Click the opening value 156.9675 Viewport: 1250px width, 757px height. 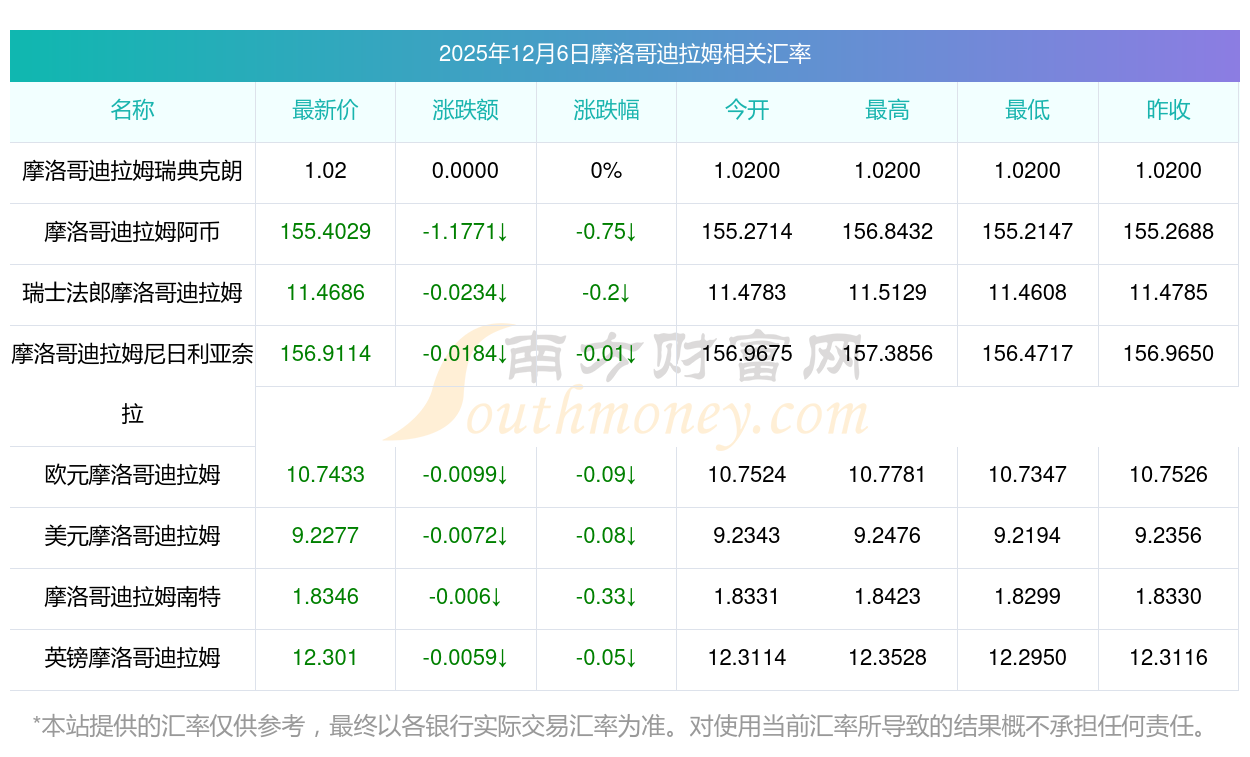click(747, 354)
